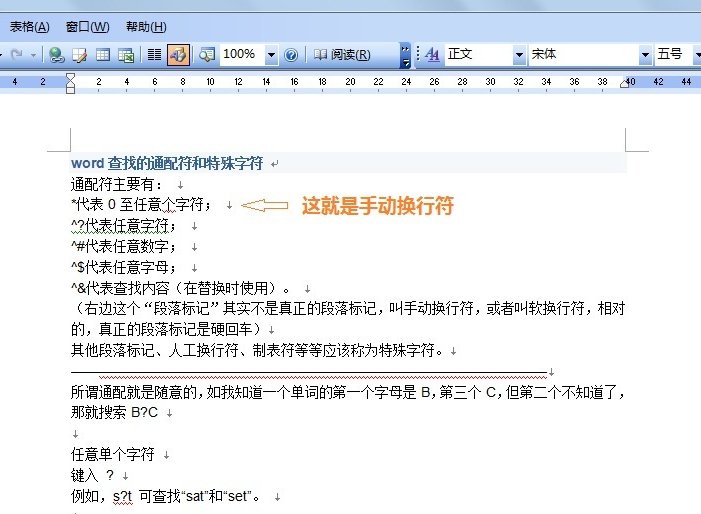Viewport: 701px width, 514px height.
Task: Expand the 正文 style dropdown arrow
Action: click(x=519, y=55)
